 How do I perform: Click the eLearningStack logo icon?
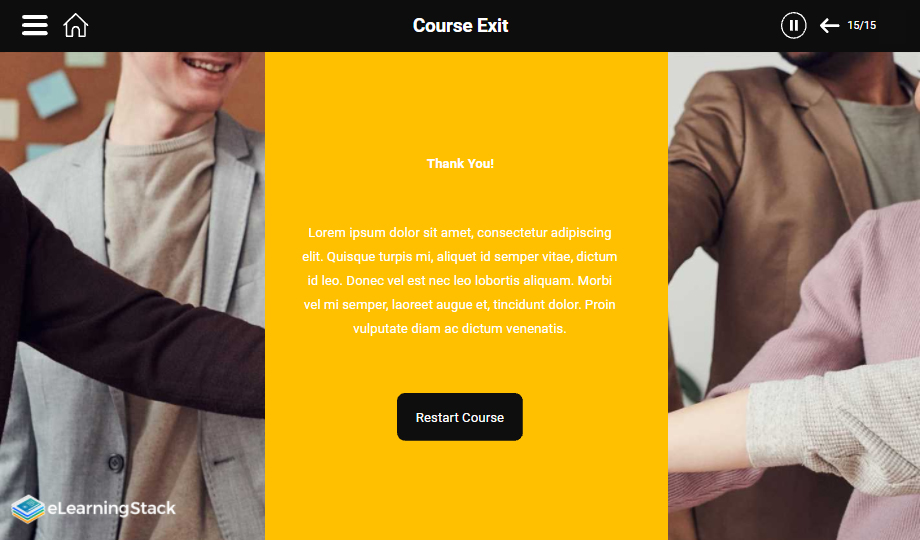tap(28, 508)
